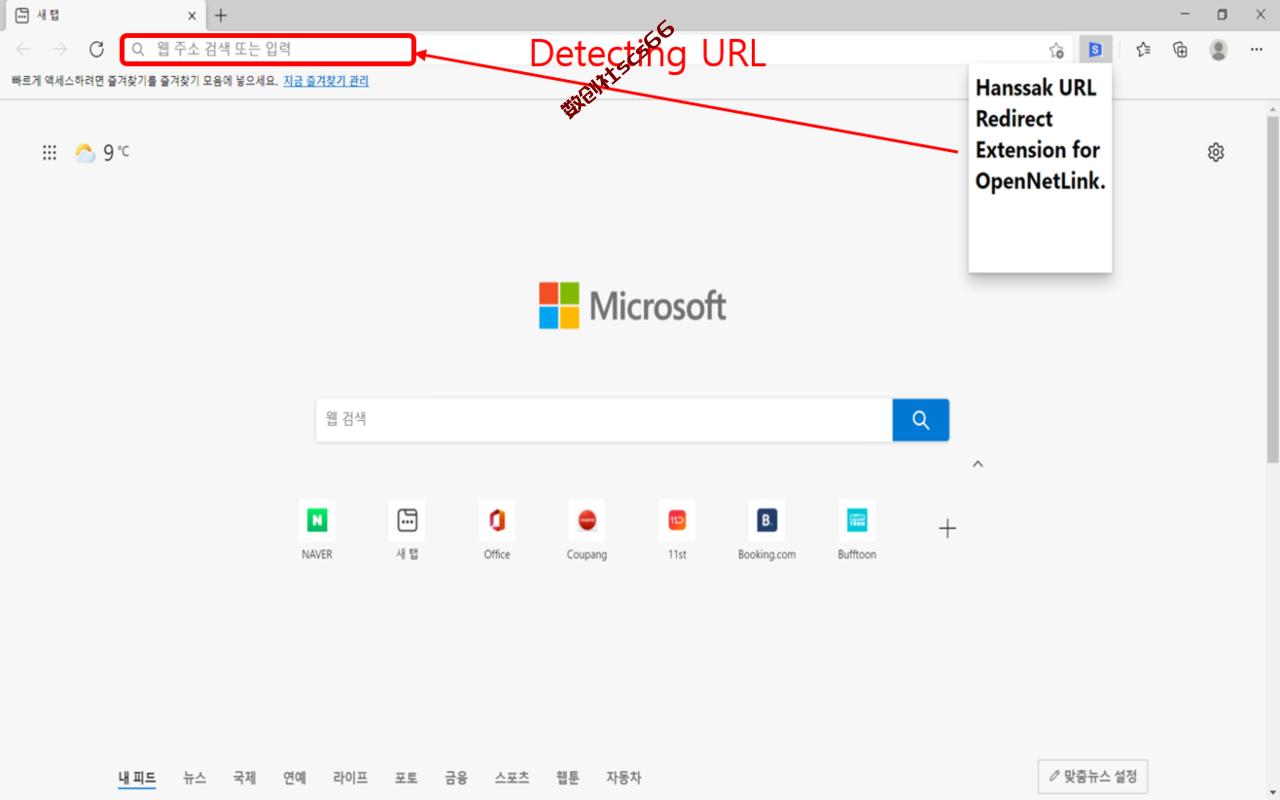This screenshot has height=800, width=1280.
Task: Open the browser settings and more menu
Action: pos(1256,49)
